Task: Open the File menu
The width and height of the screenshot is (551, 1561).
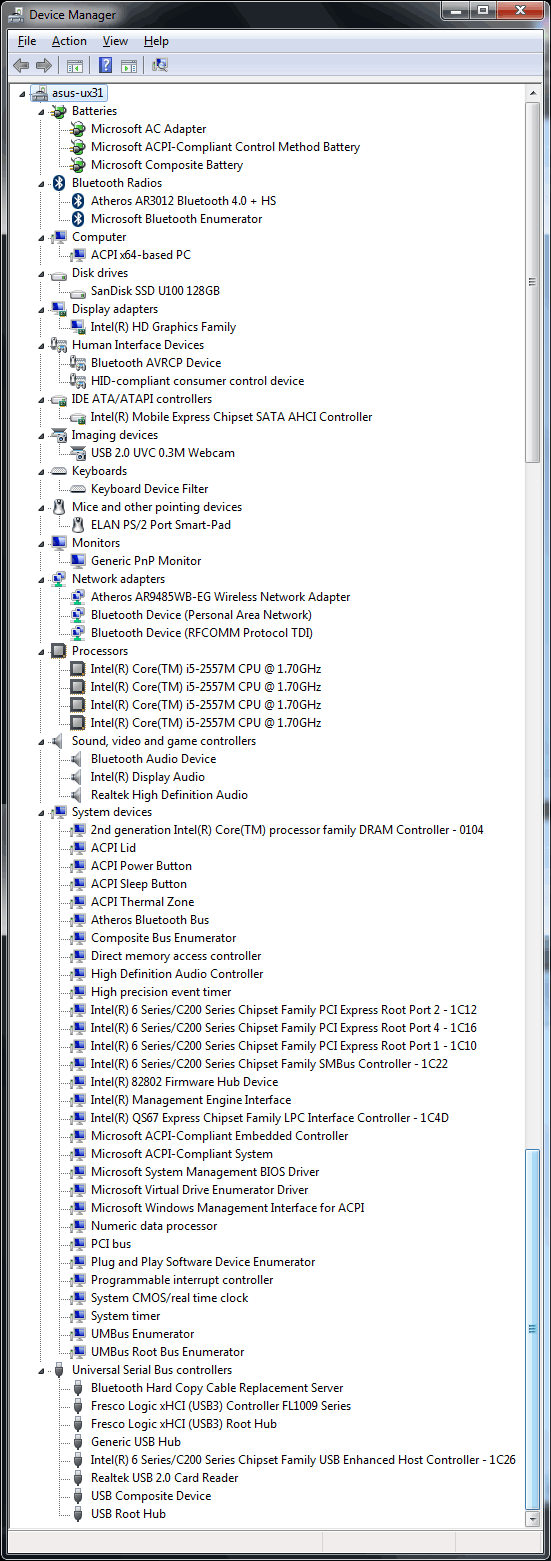Action: click(x=27, y=41)
